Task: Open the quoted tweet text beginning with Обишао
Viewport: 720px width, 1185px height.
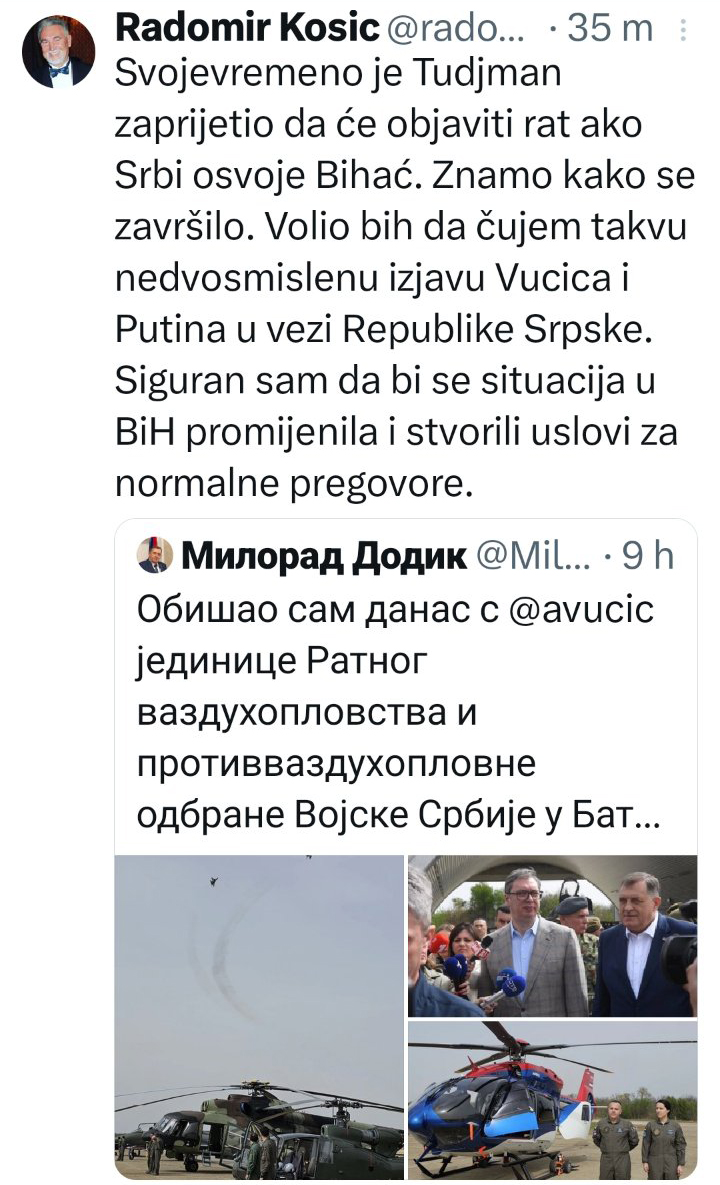Action: coord(399,713)
